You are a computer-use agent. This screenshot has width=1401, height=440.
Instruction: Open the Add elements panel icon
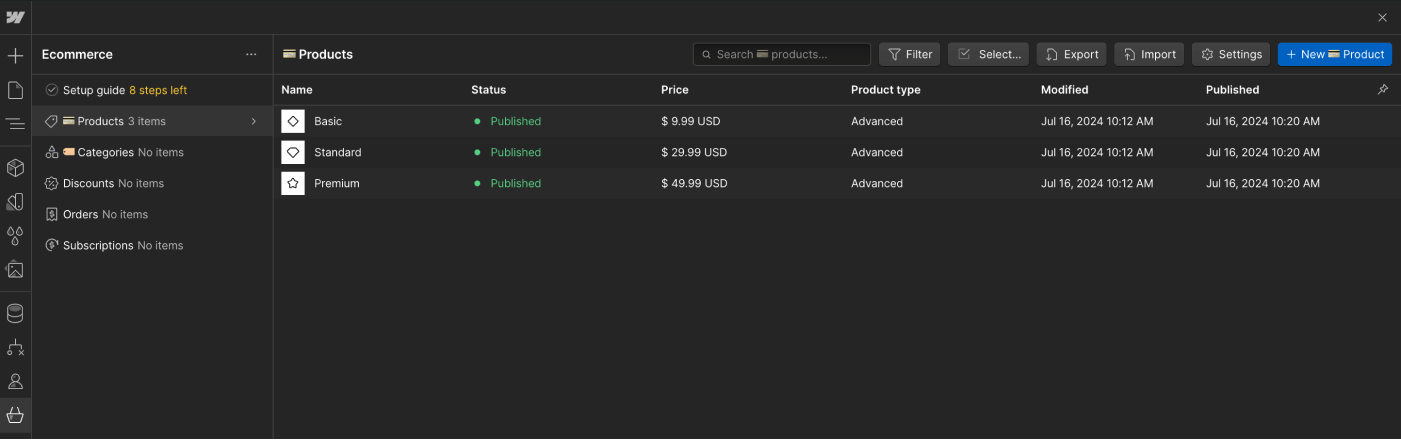(15, 56)
